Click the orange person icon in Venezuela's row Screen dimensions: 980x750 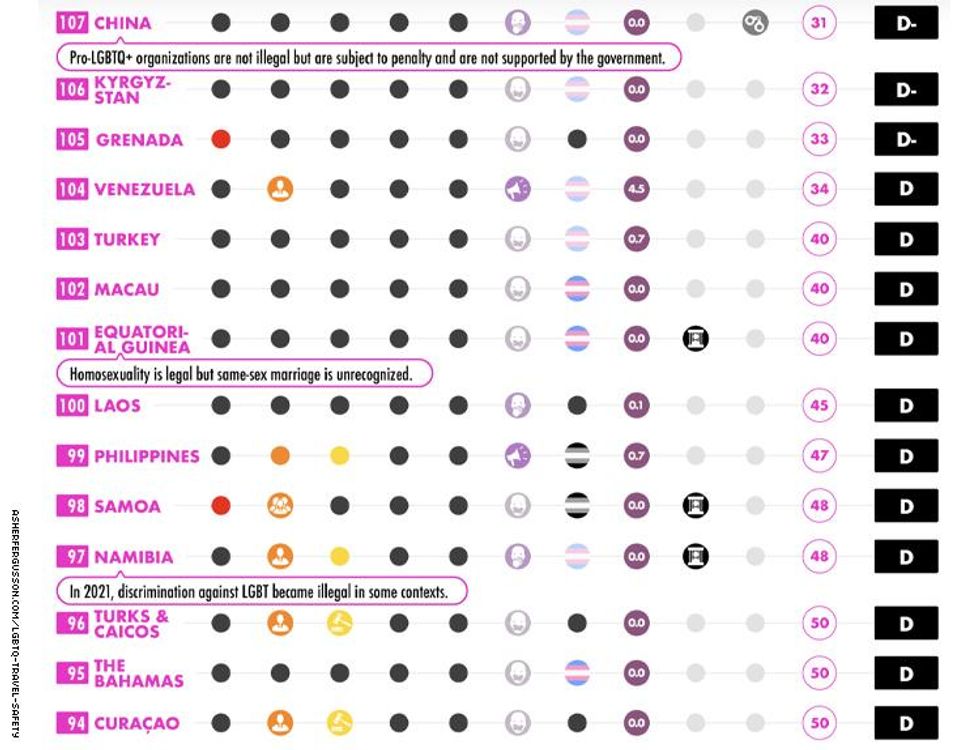[280, 189]
